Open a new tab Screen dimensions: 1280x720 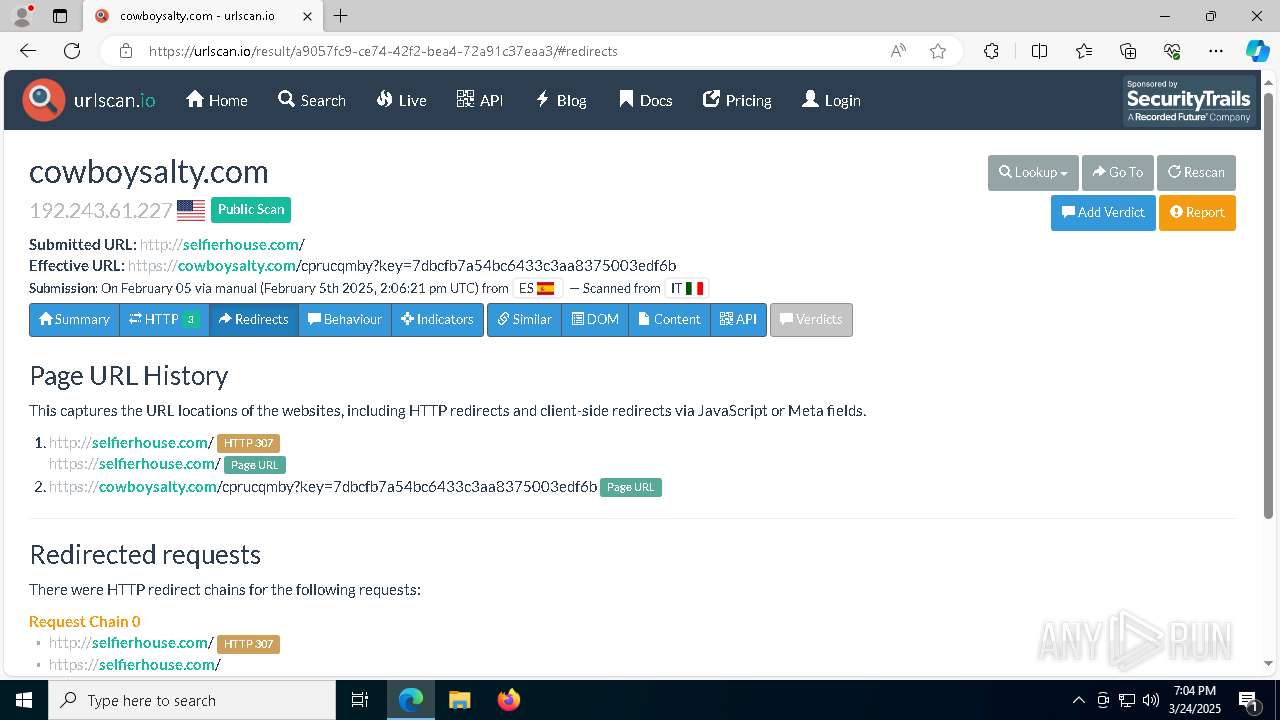(341, 16)
